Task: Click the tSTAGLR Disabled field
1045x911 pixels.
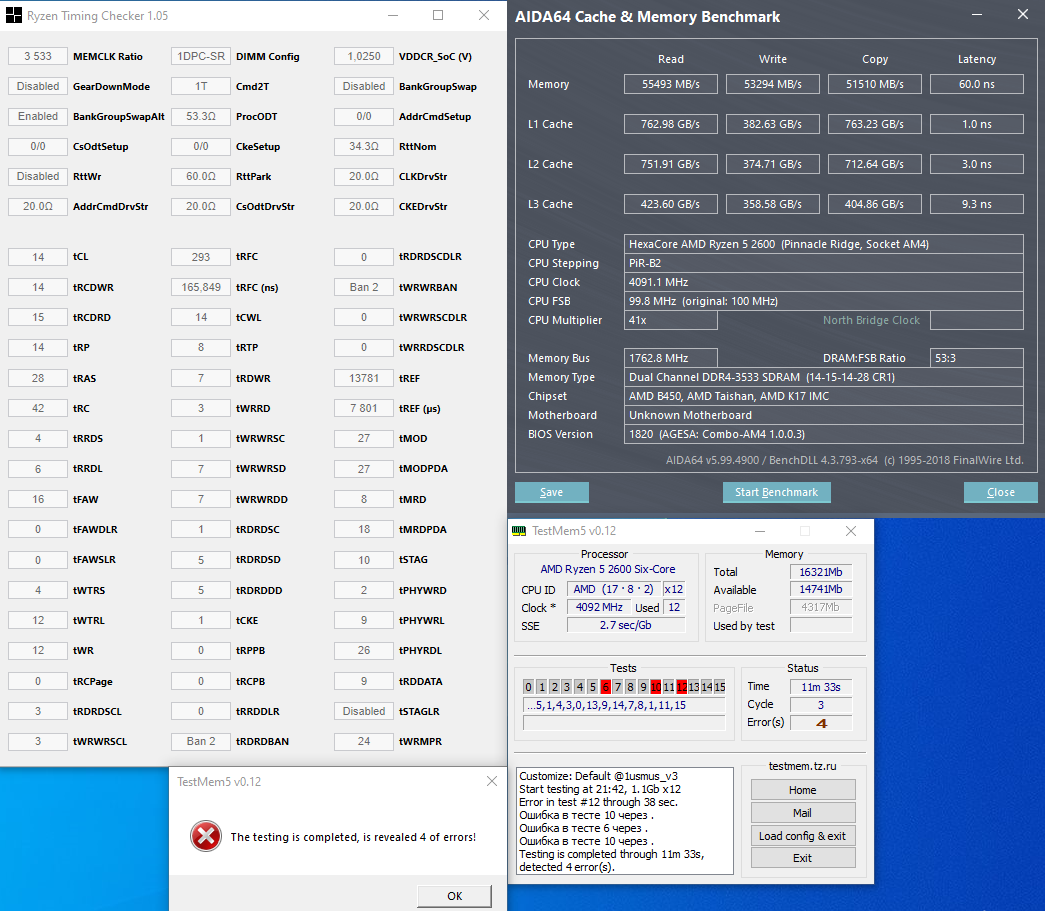Action: click(x=364, y=711)
